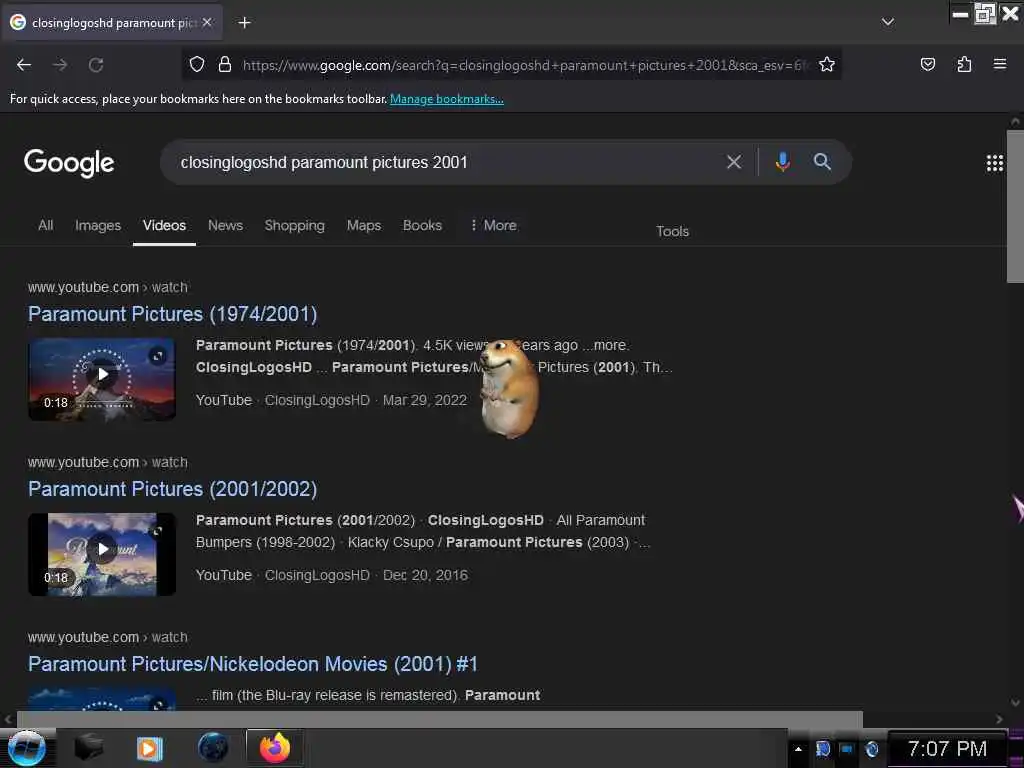This screenshot has width=1024, height=768.
Task: Click the Google logo
Action: click(69, 163)
